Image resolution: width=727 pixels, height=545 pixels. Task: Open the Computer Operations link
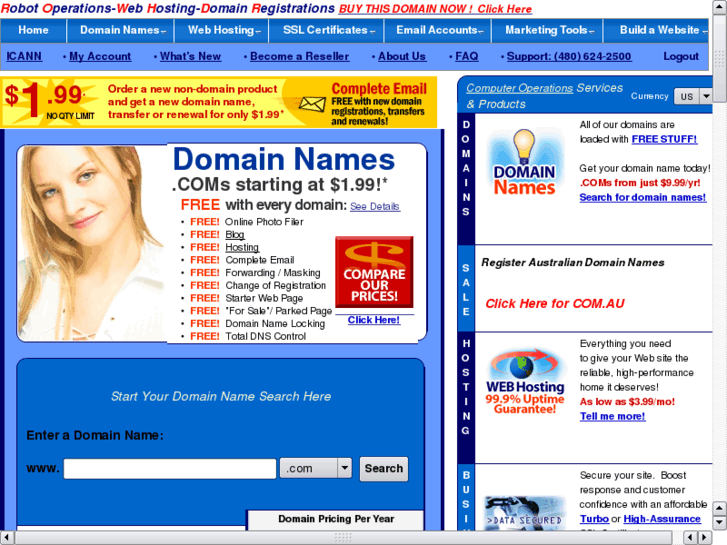[x=519, y=88]
